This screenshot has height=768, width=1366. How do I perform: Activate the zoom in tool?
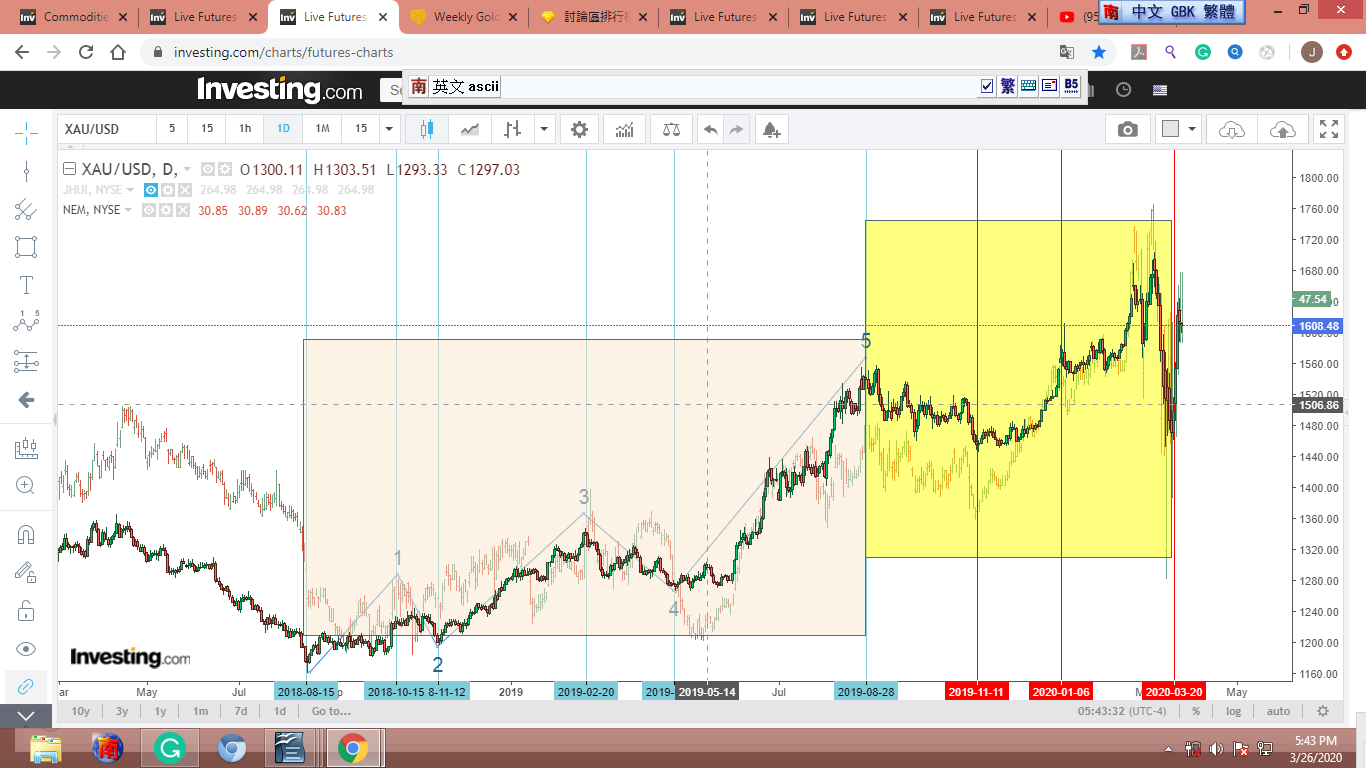26,486
